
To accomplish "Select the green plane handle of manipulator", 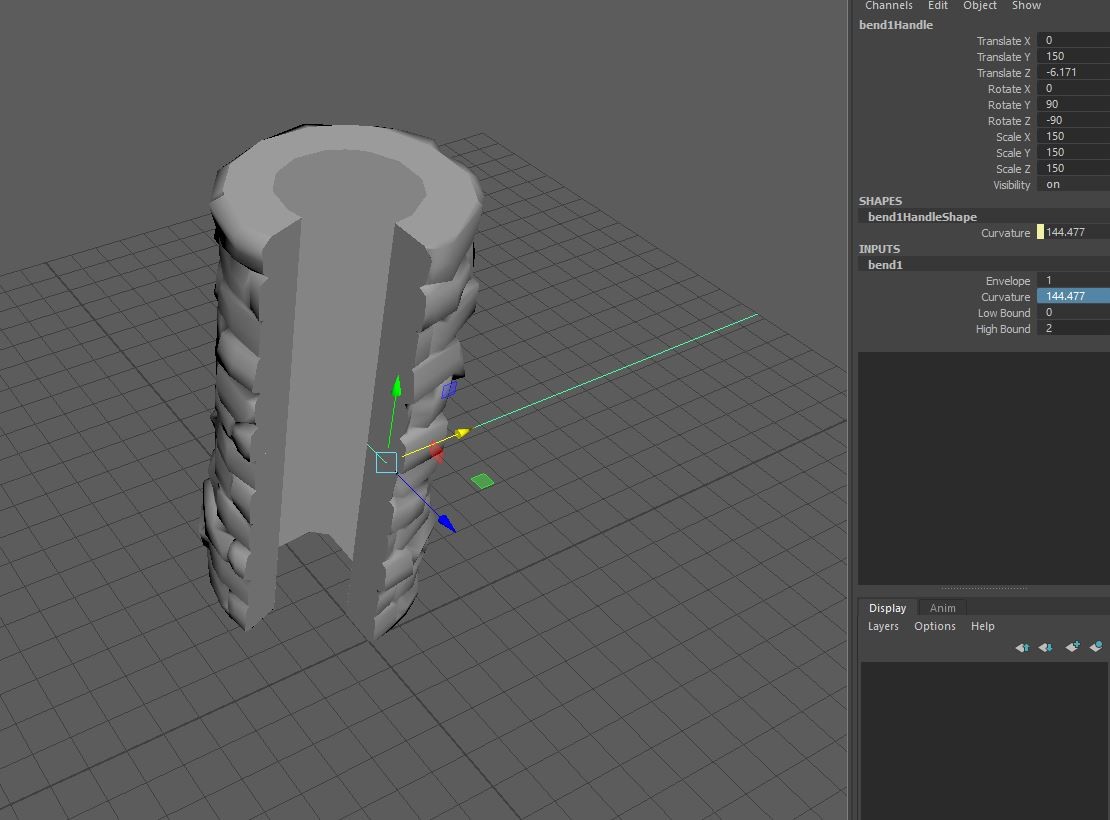I will 482,481.
